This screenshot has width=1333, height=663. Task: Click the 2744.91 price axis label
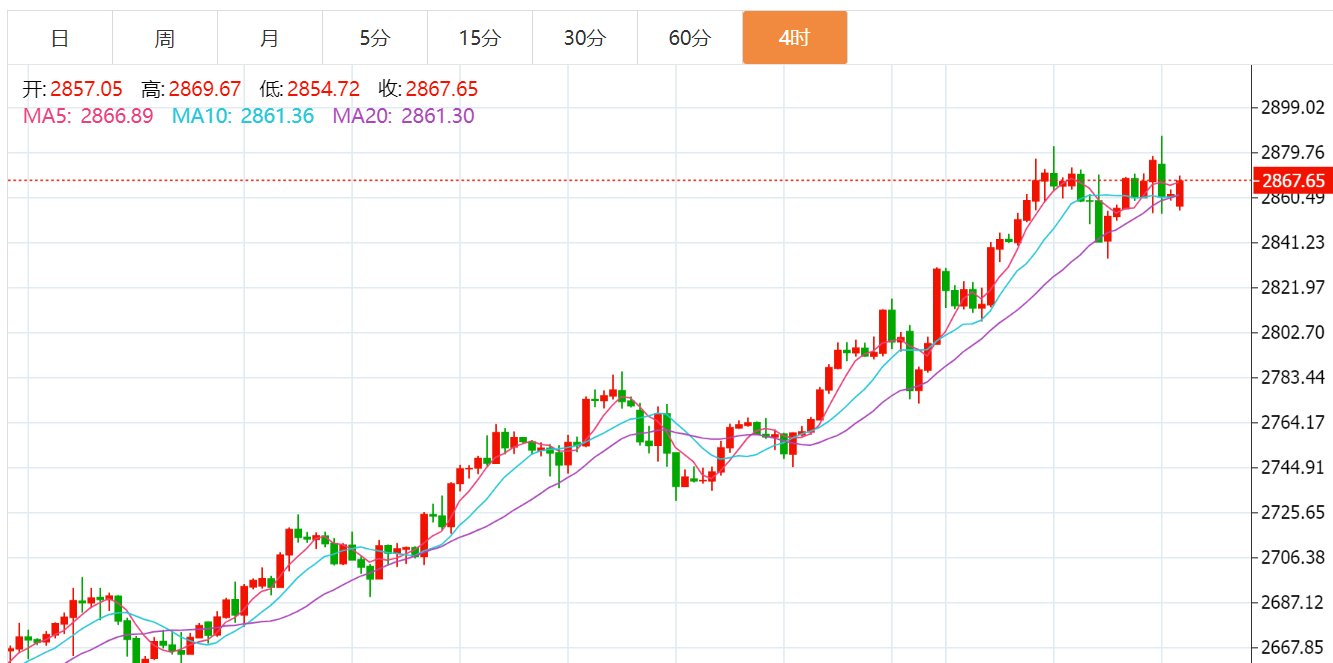[1293, 467]
